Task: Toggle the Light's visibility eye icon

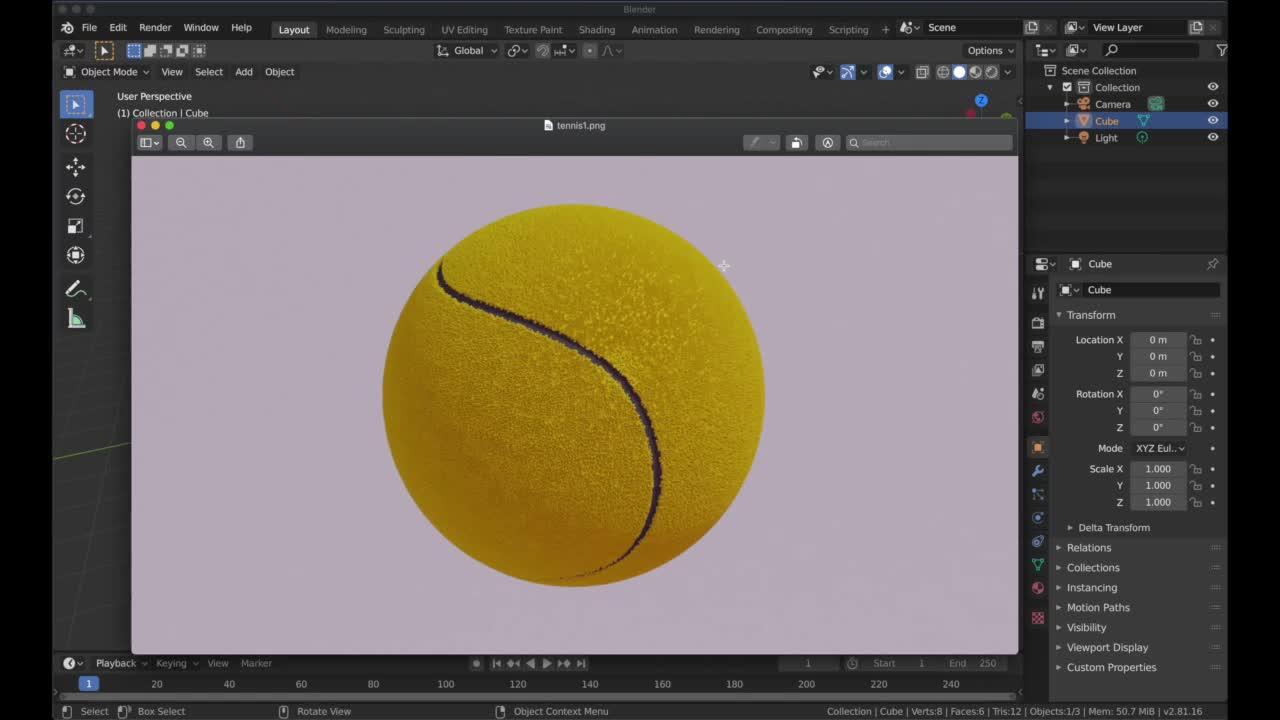Action: tap(1213, 137)
